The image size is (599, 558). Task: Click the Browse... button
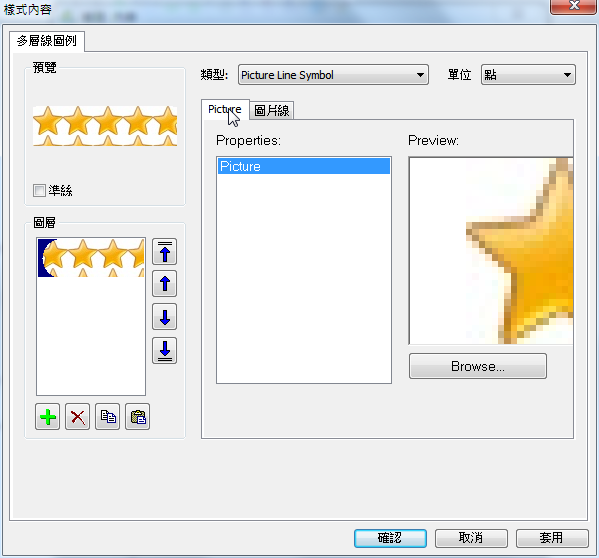(478, 366)
